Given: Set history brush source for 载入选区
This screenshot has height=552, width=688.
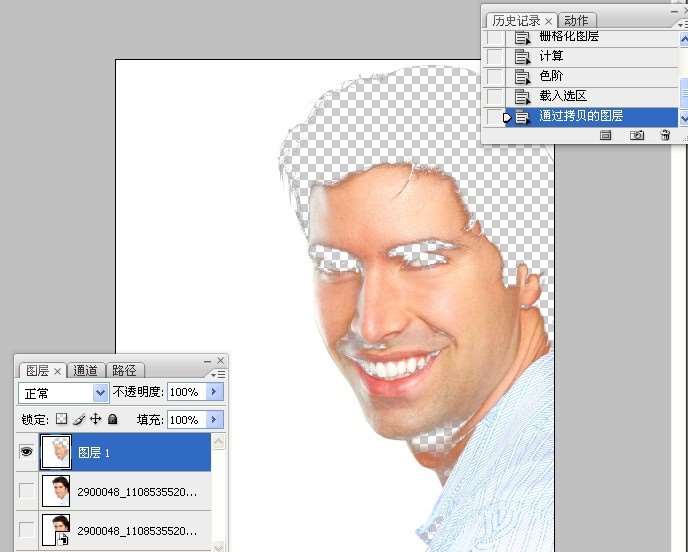Looking at the screenshot, I should [x=494, y=97].
